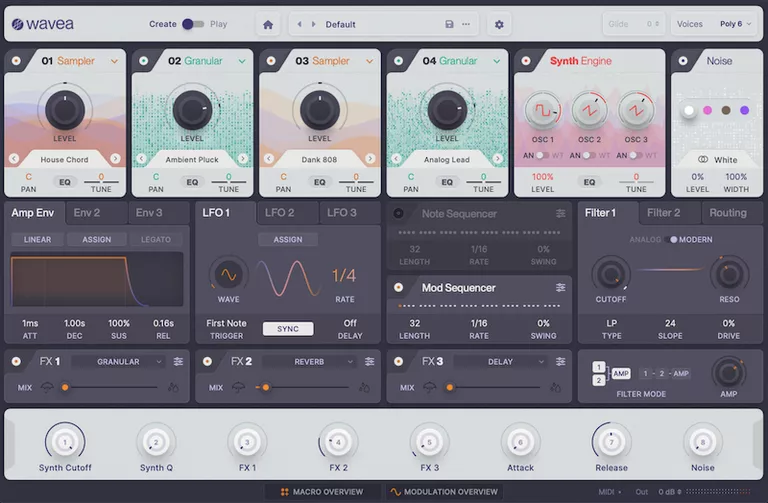Click the FX 1 mix slider handle
The width and height of the screenshot is (768, 503).
[65, 387]
